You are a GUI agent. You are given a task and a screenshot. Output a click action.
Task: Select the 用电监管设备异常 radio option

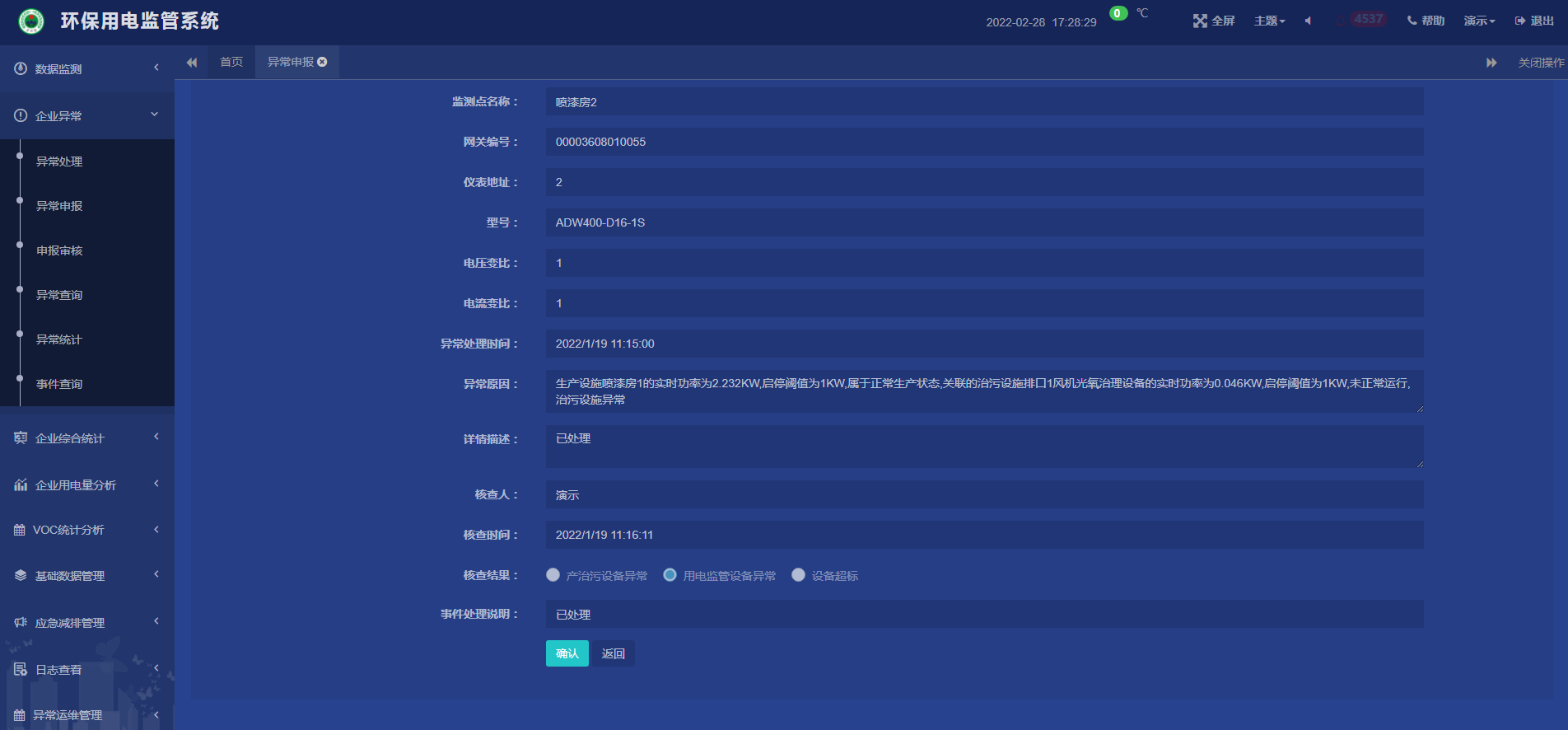pos(670,575)
